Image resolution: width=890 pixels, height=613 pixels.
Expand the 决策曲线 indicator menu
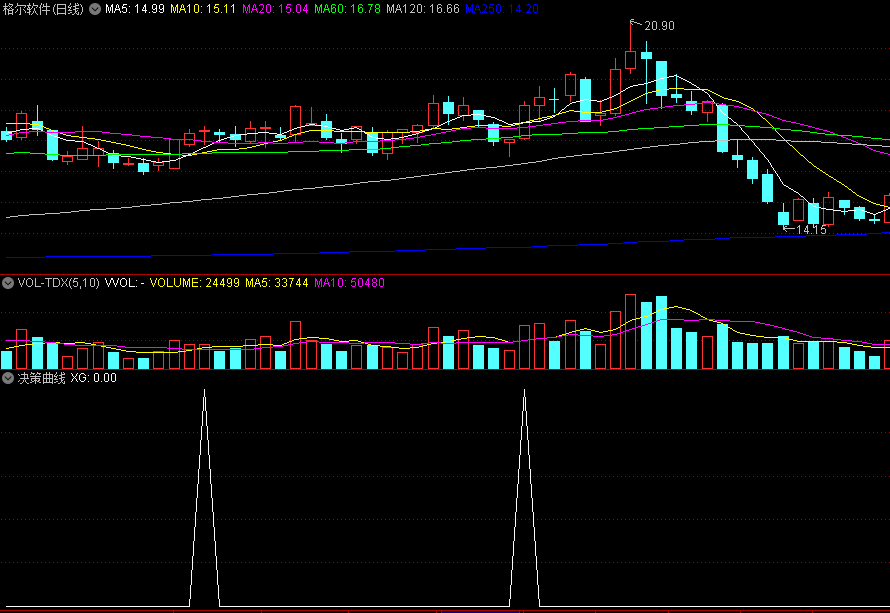[x=8, y=378]
